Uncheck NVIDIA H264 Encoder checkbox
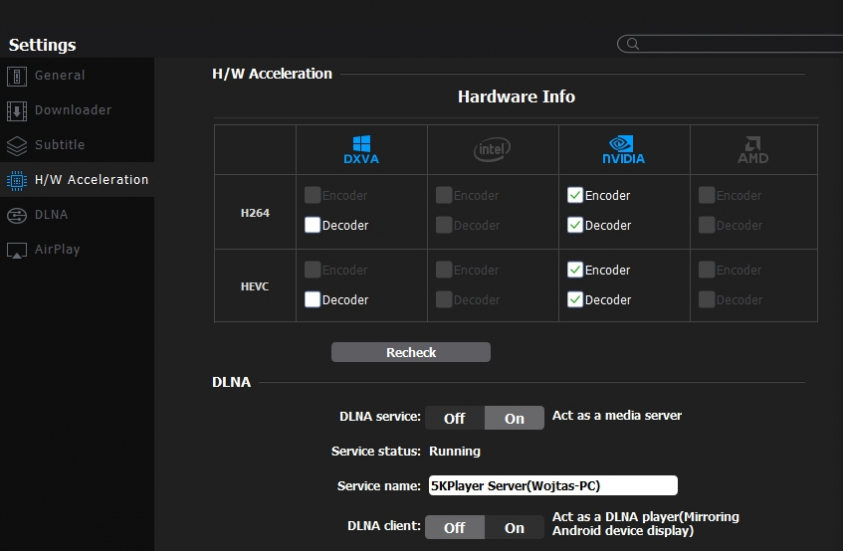843x551 pixels. click(574, 196)
